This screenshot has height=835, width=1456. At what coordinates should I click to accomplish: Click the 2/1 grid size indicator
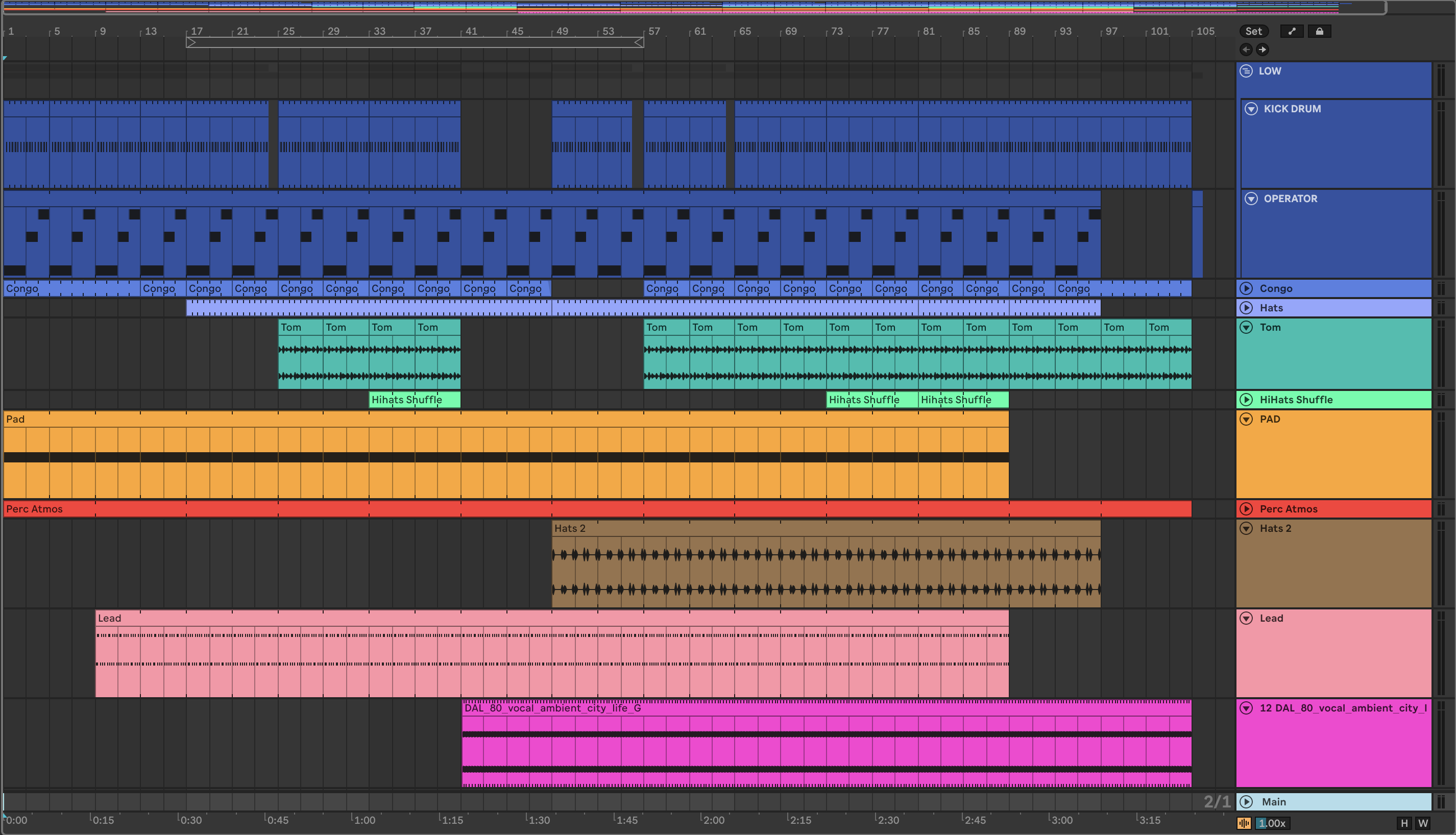point(1217,802)
